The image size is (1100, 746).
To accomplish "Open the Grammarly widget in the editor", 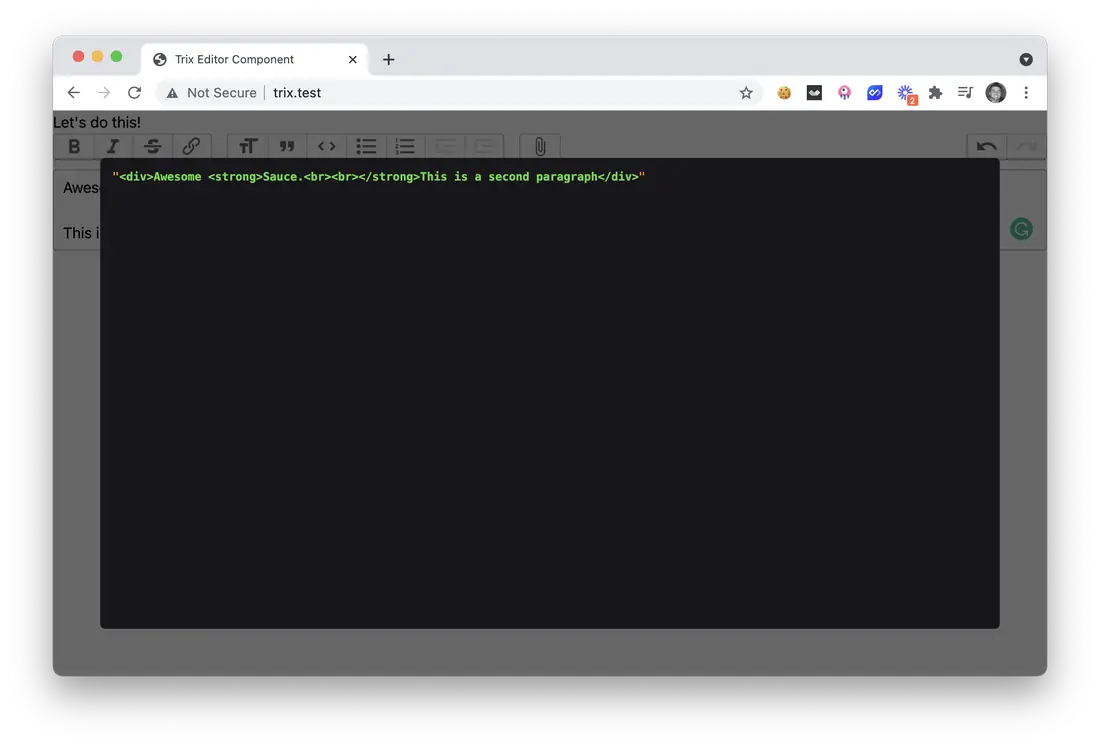I will 1021,229.
